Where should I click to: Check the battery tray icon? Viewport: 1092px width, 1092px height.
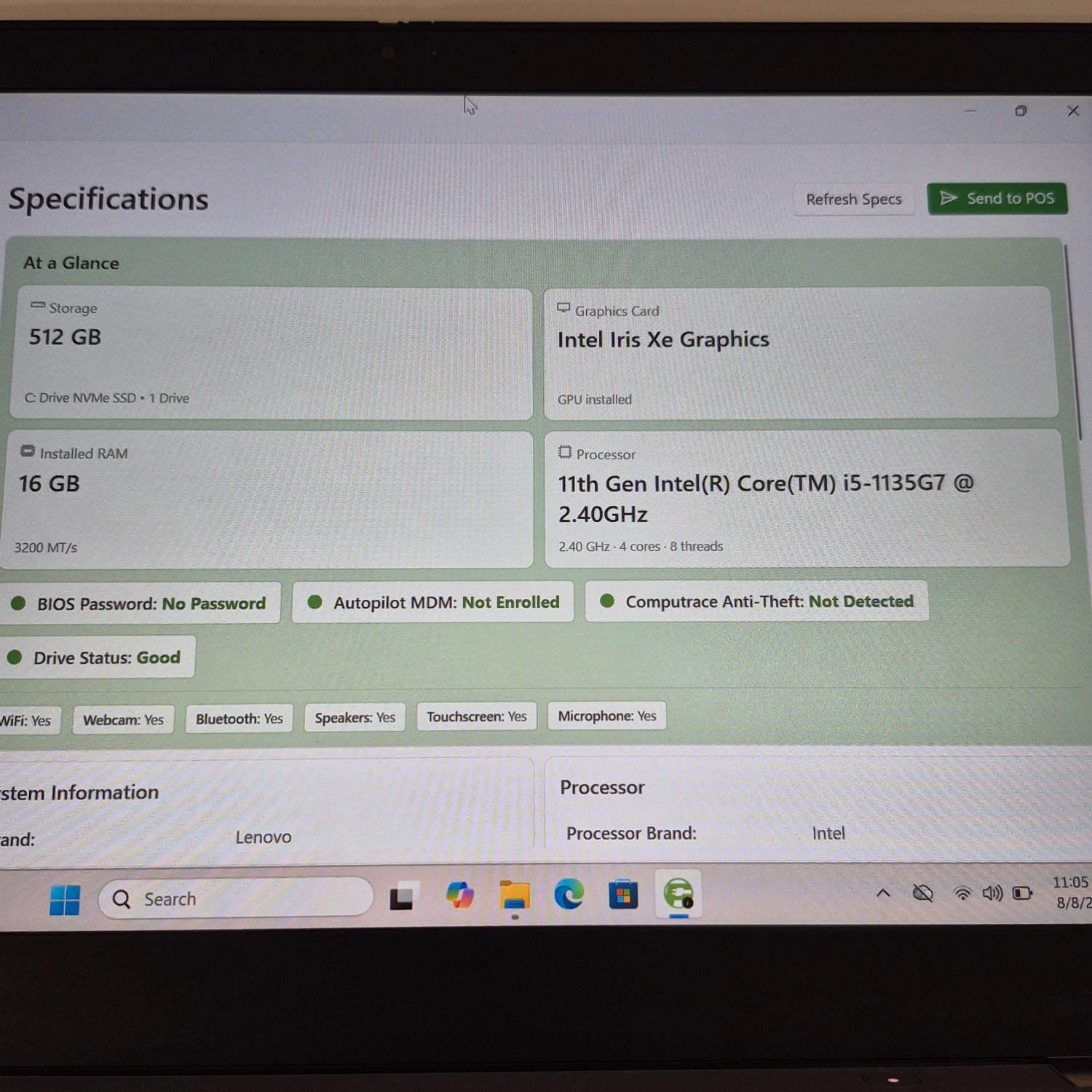(x=1022, y=893)
